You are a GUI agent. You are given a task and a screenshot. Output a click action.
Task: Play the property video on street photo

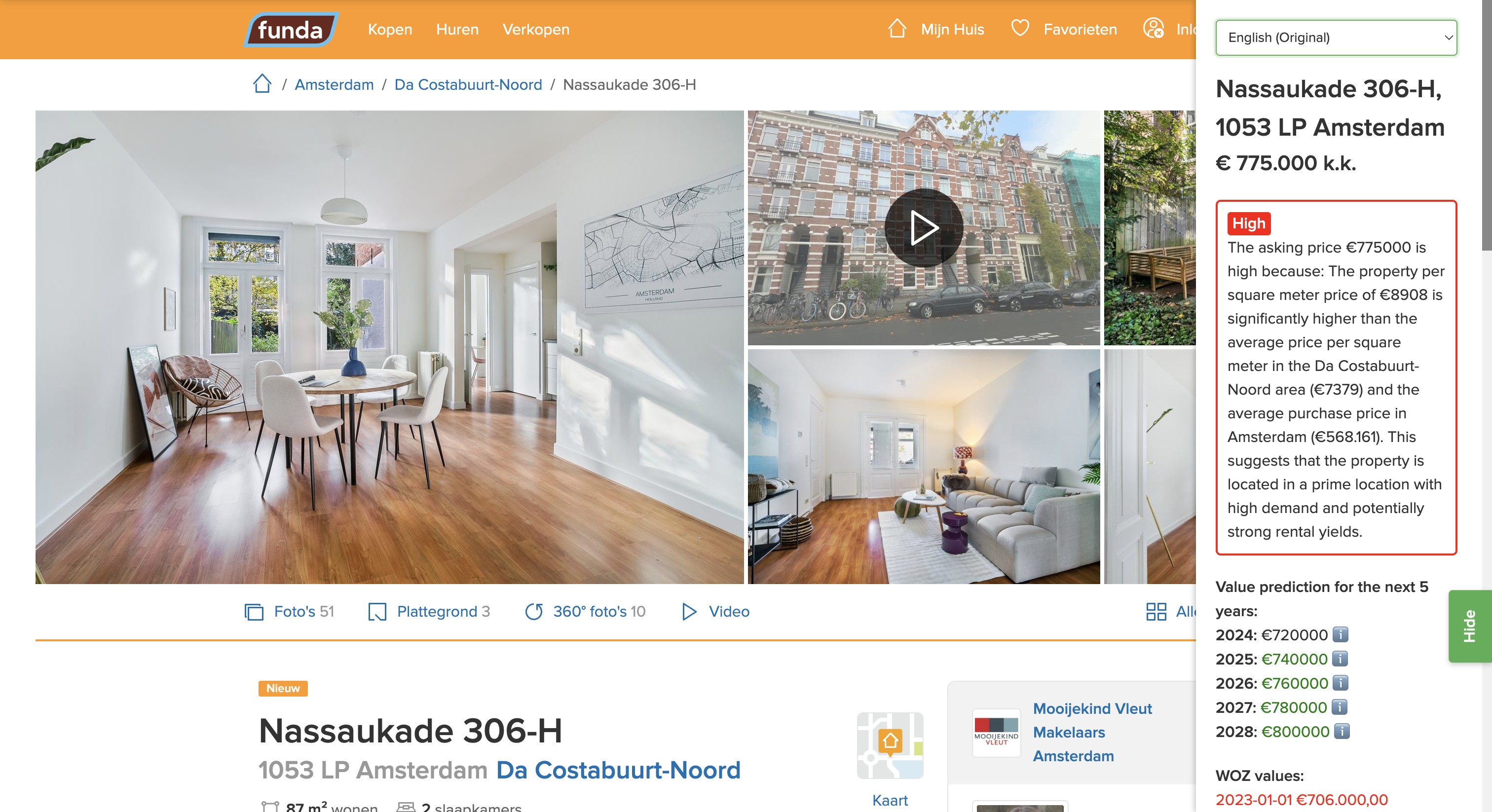coord(923,227)
